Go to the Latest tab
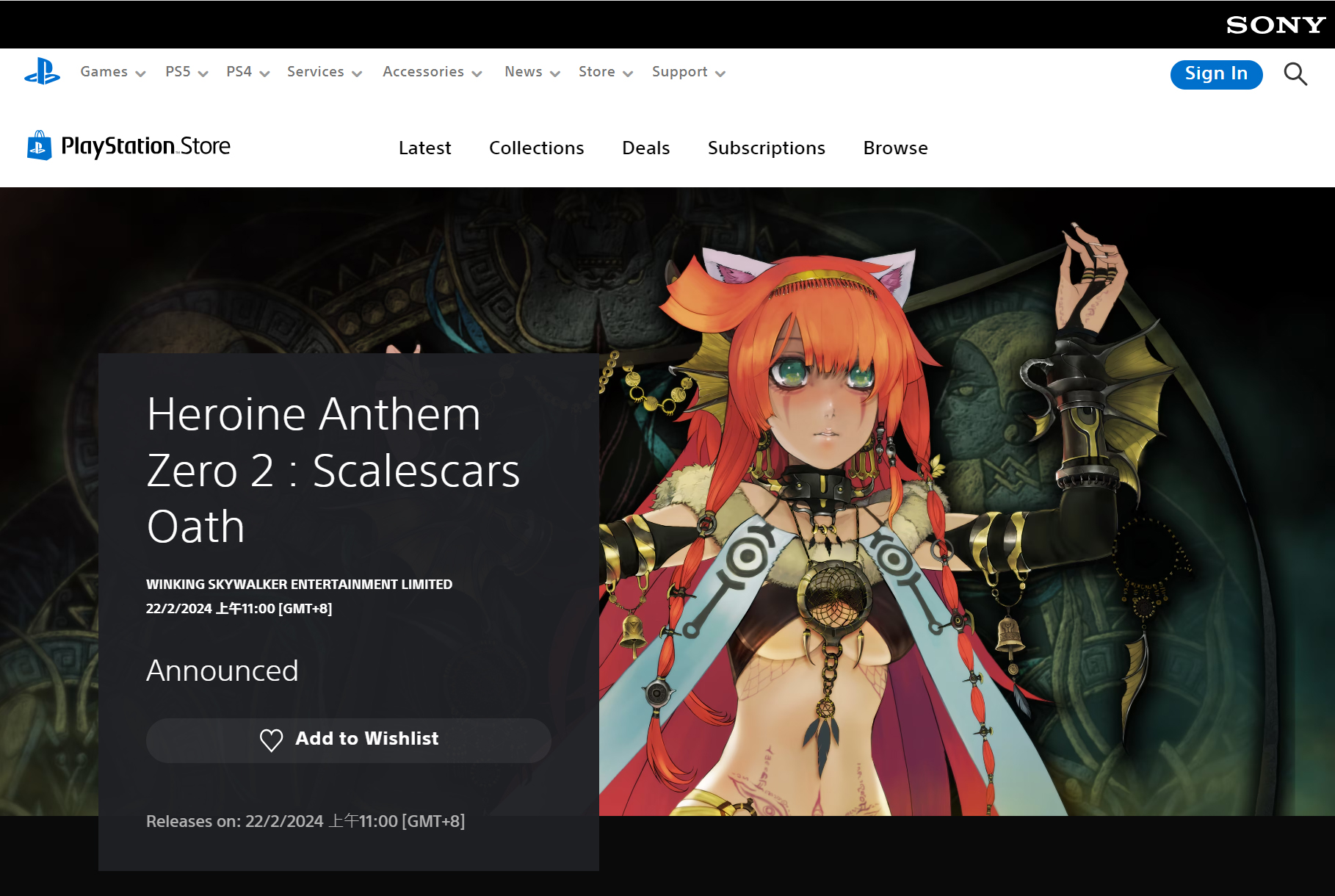The height and width of the screenshot is (896, 1335). [424, 148]
